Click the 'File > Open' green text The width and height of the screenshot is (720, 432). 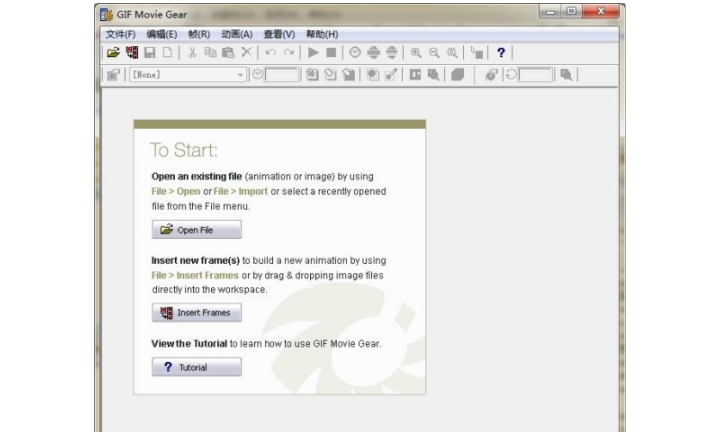coord(176,191)
